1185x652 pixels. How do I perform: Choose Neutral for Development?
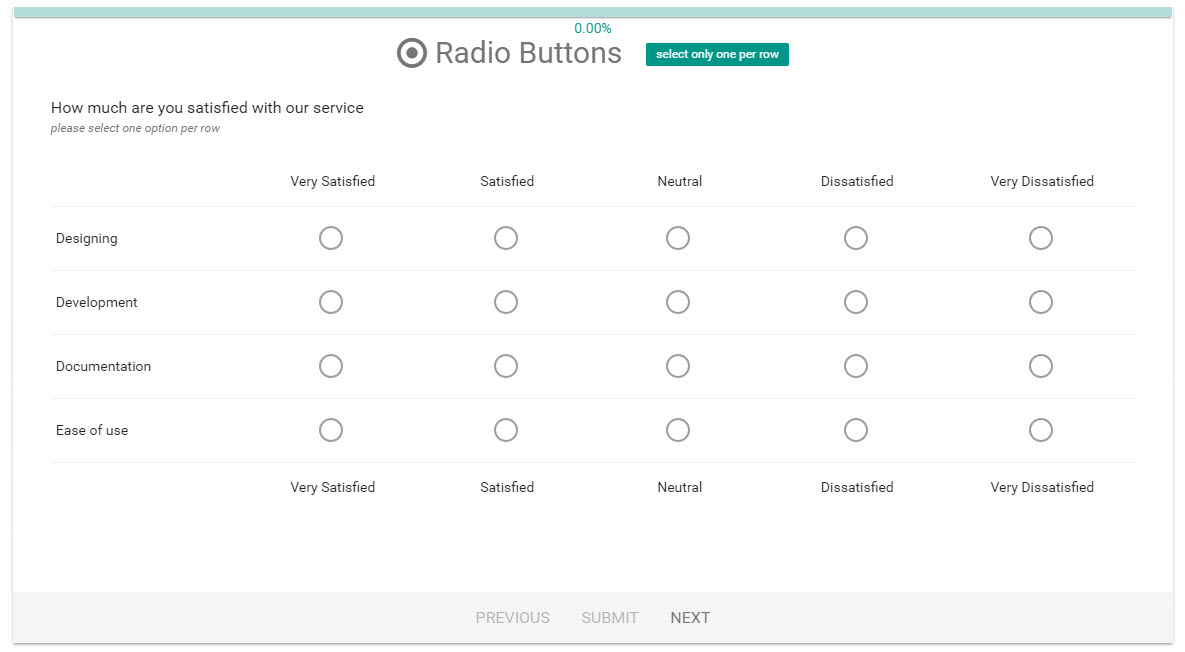point(678,302)
